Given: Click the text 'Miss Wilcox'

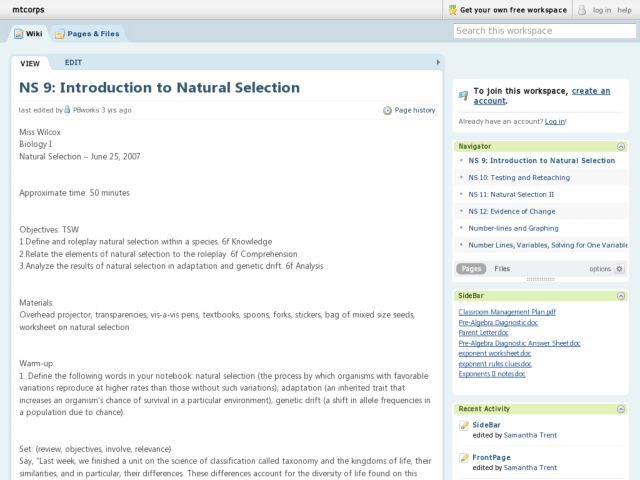Looking at the screenshot, I should click(40, 132).
